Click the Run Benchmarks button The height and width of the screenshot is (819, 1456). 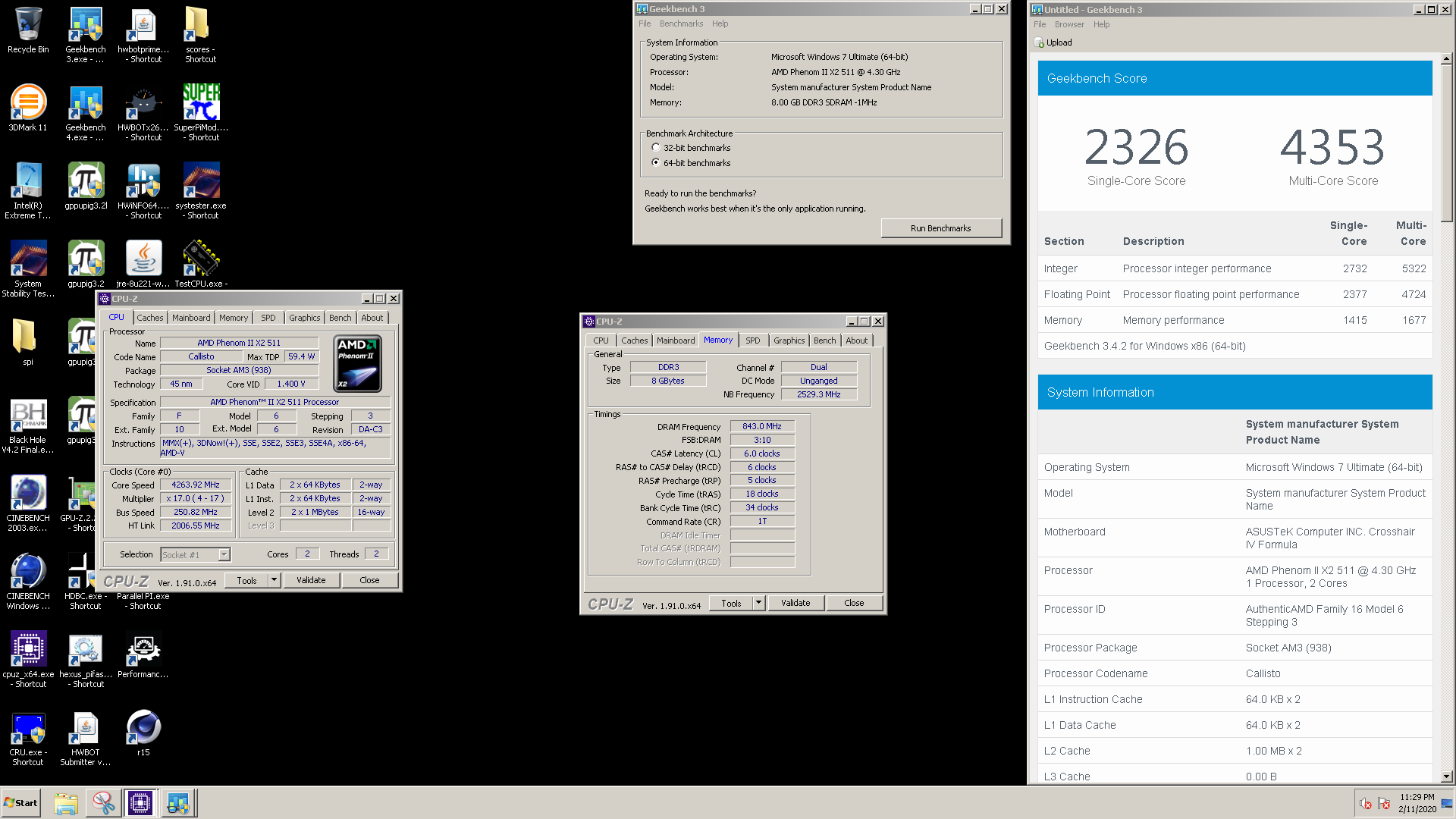click(x=941, y=229)
